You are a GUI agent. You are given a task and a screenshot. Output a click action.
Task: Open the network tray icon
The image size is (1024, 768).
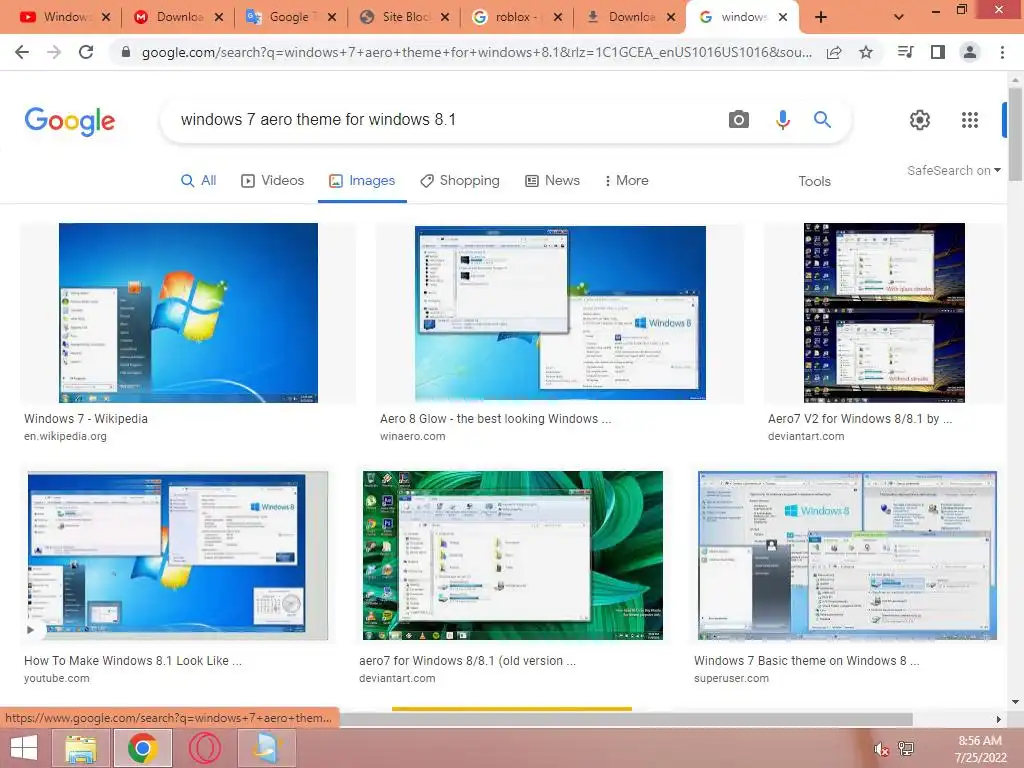coord(906,749)
